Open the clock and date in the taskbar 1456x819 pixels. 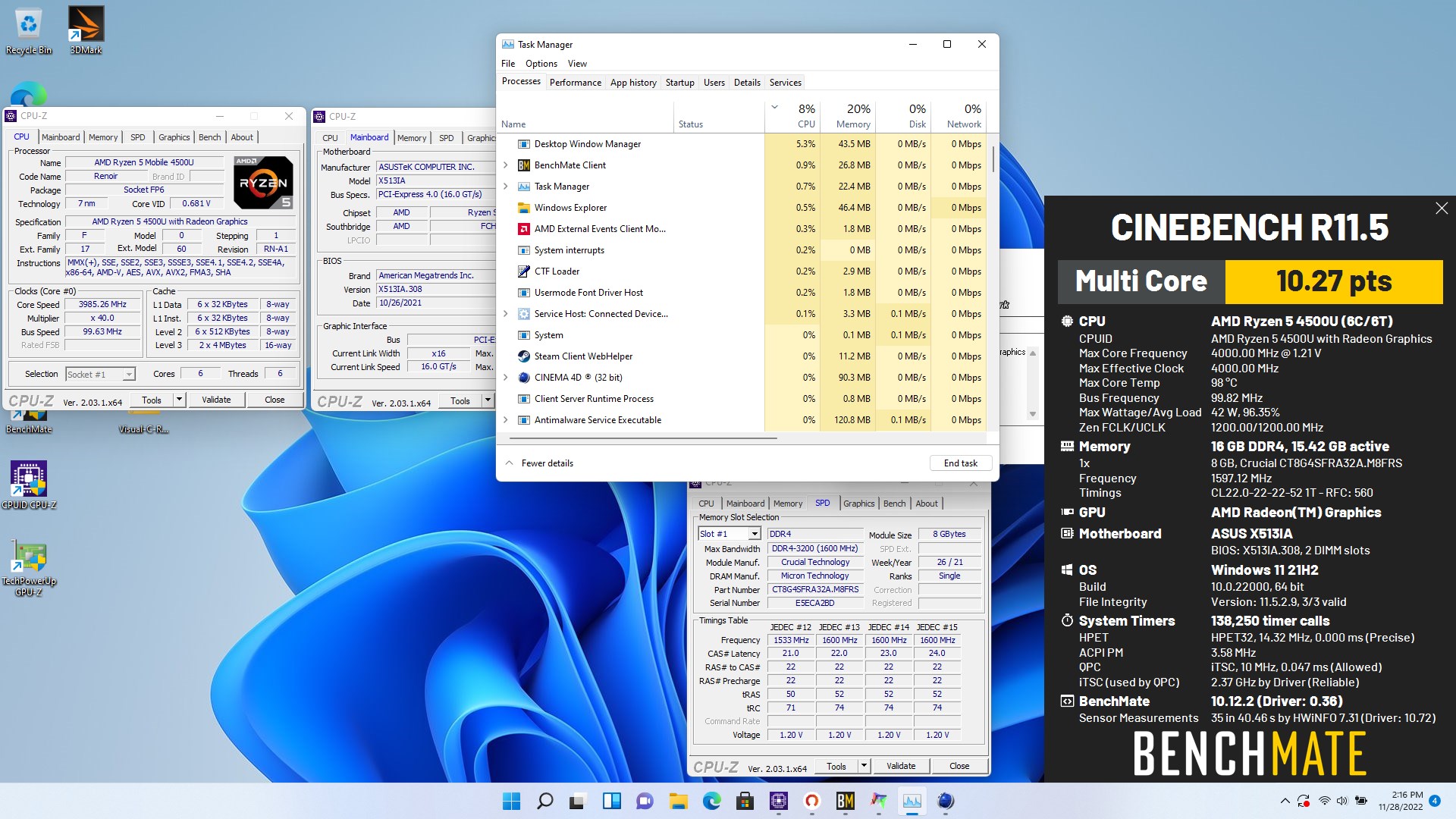point(1401,801)
